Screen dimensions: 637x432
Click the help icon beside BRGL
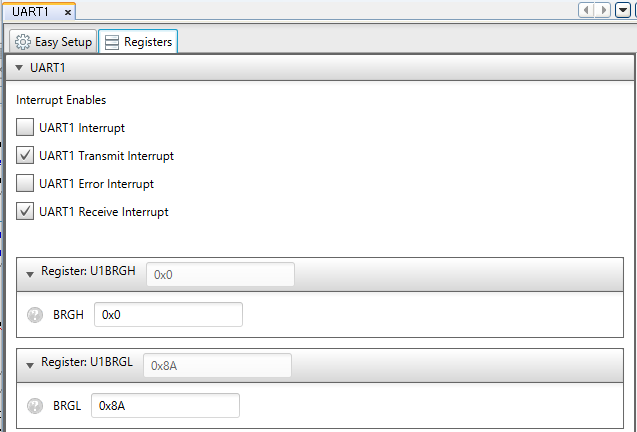click(36, 406)
